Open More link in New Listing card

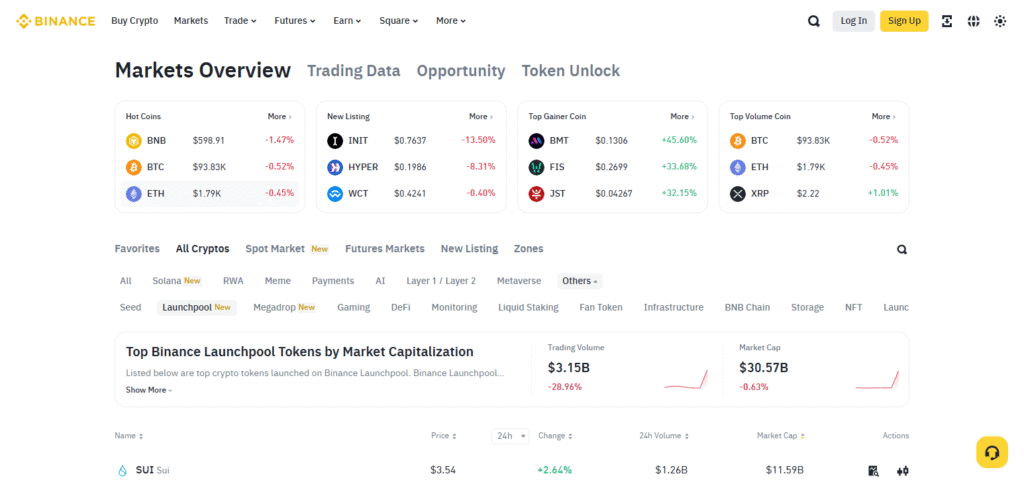click(481, 116)
